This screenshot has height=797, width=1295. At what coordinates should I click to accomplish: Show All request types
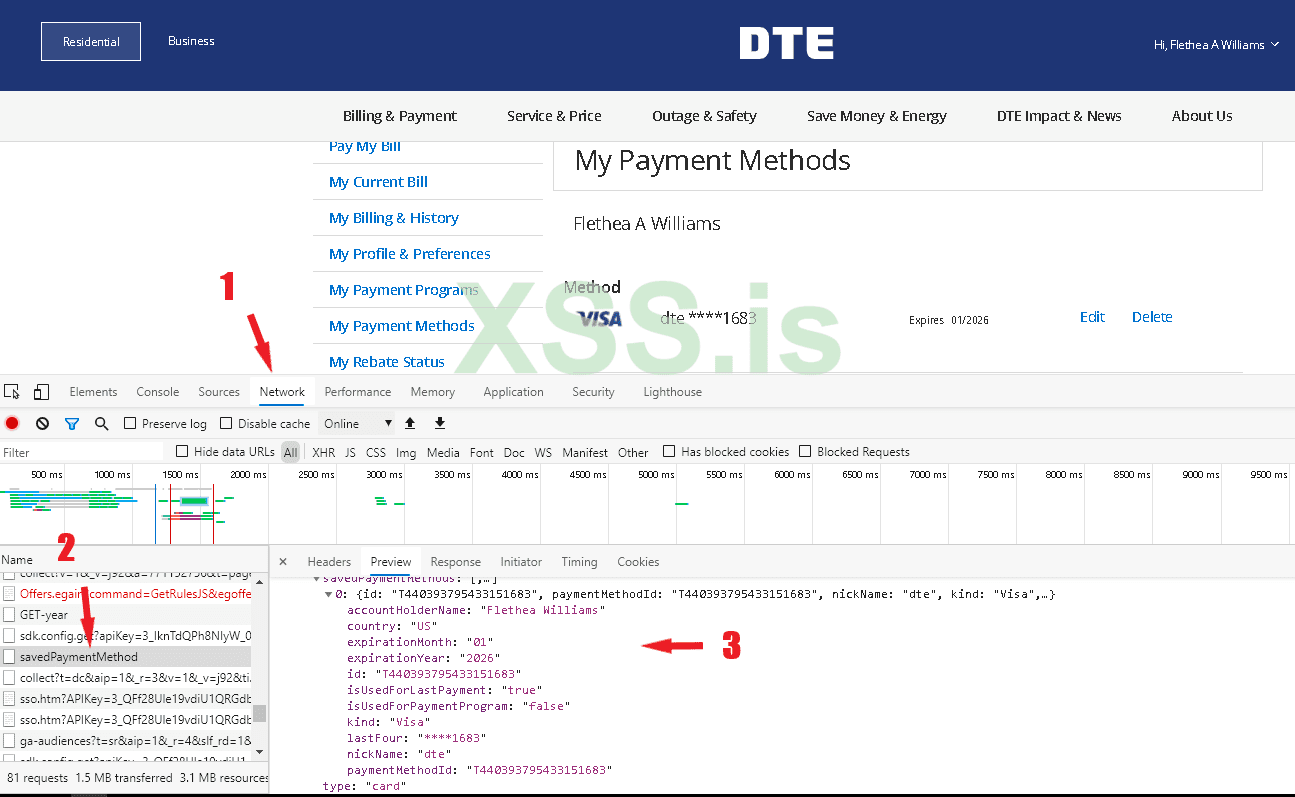pyautogui.click(x=290, y=453)
